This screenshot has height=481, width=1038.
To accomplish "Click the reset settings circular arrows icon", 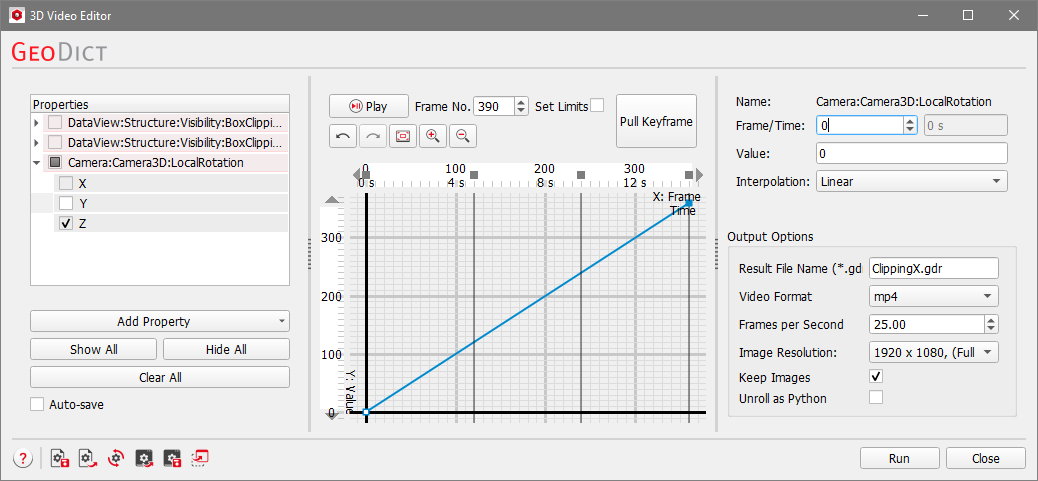I will tap(116, 458).
